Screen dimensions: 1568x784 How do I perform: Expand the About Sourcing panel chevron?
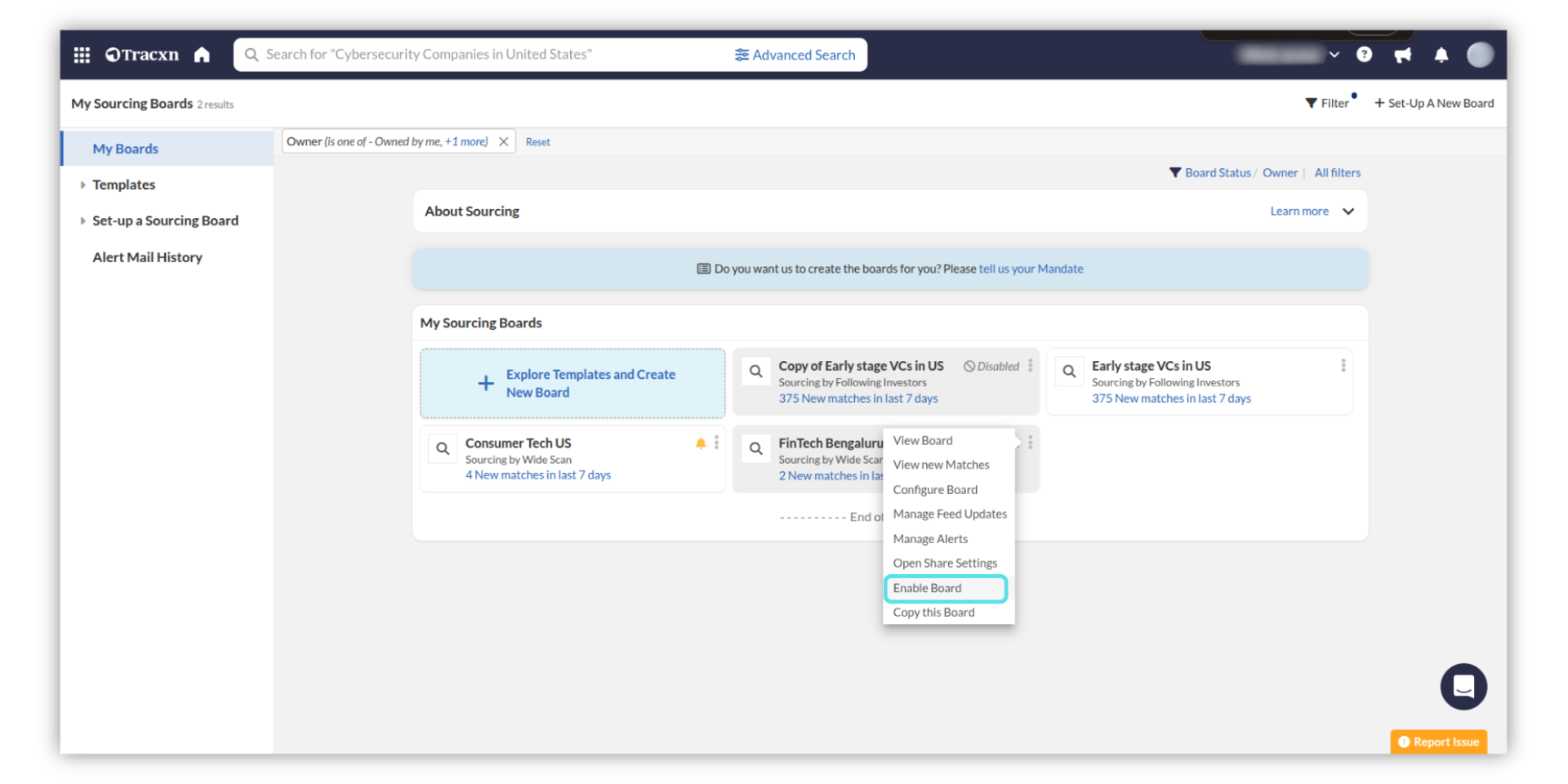1348,212
